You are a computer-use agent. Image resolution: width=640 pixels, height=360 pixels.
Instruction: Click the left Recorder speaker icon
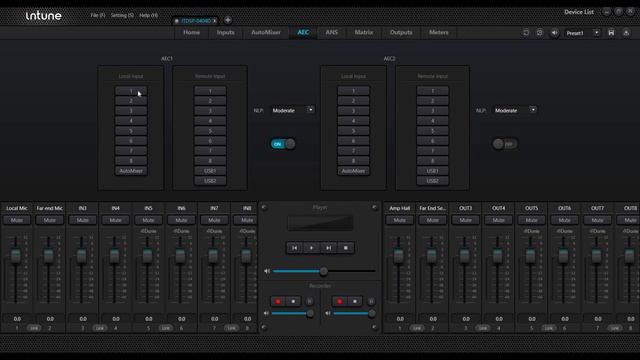tap(266, 313)
